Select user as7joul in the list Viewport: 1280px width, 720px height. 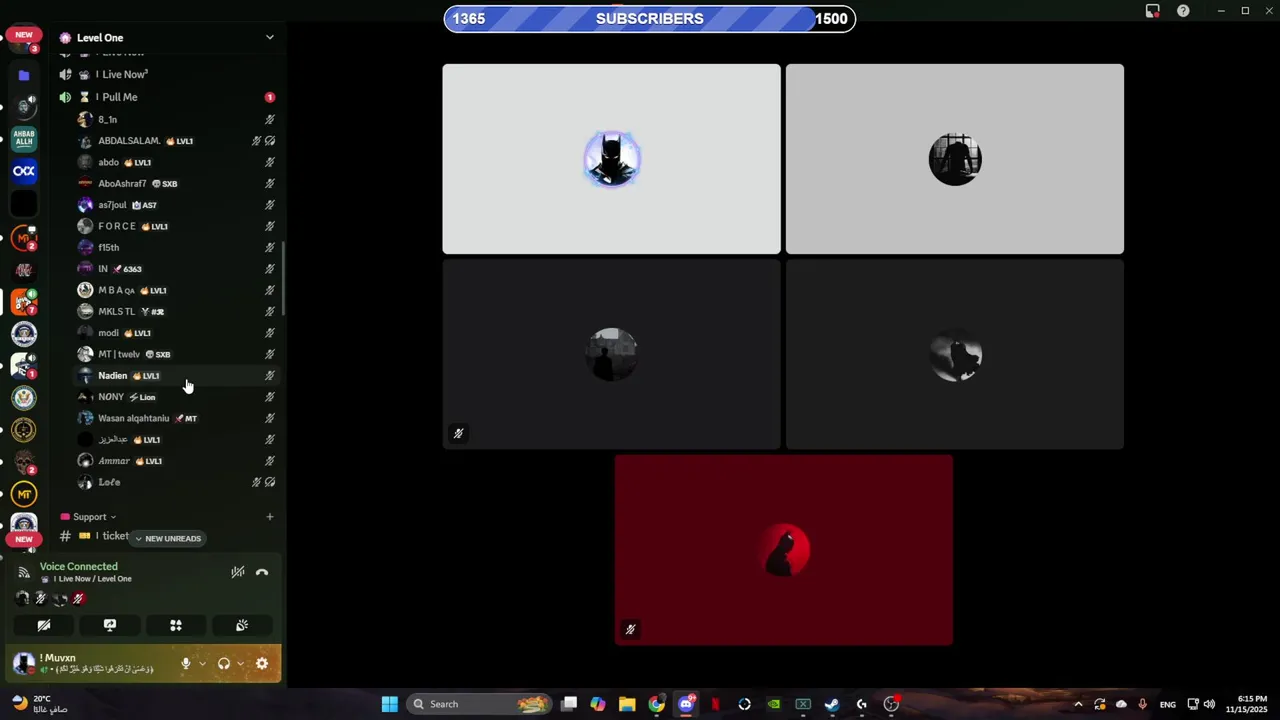tap(176, 205)
